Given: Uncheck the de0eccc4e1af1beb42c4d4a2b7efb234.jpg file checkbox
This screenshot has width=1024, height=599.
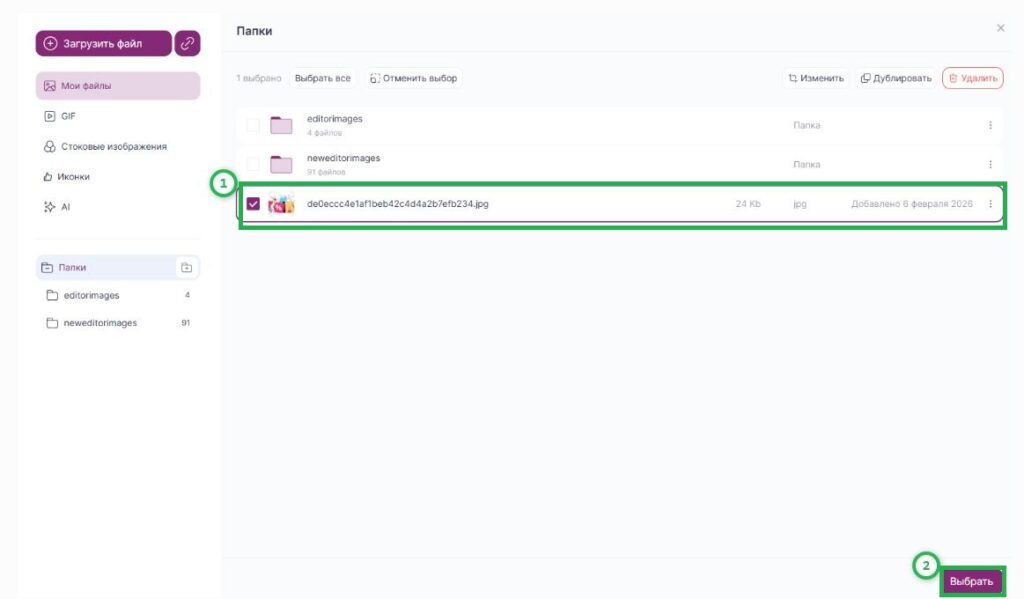Looking at the screenshot, I should [x=253, y=204].
